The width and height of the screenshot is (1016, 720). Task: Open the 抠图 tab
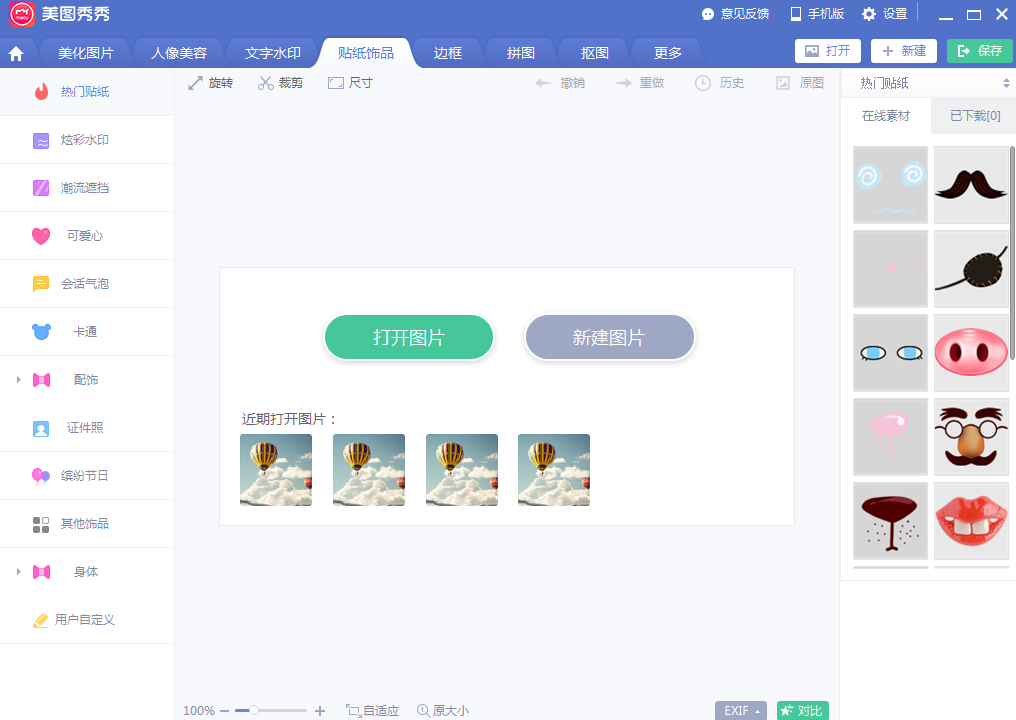tap(595, 53)
